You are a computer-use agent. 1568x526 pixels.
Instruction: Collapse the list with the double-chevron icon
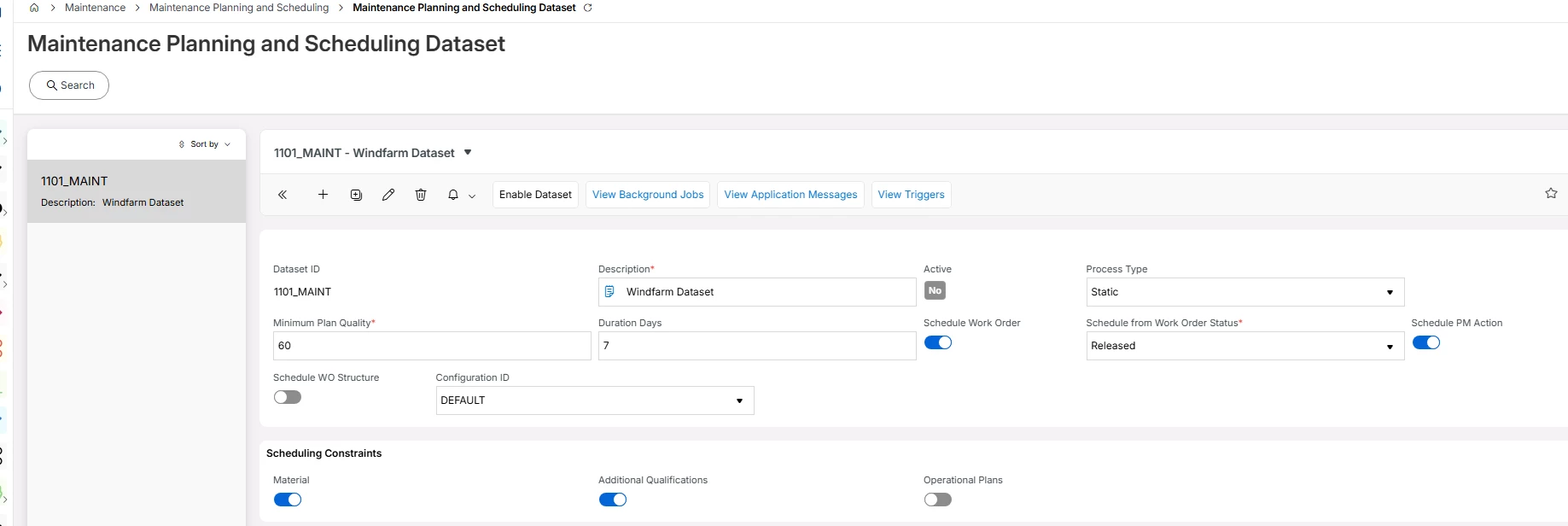283,195
